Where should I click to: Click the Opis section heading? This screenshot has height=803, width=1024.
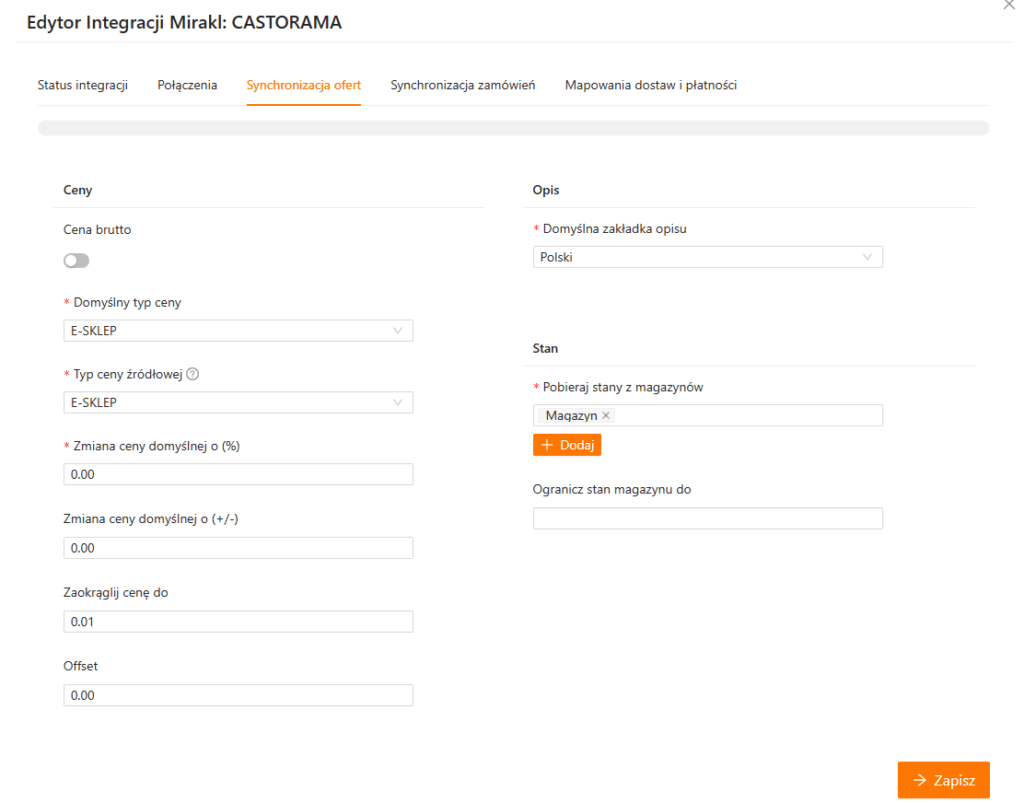point(546,190)
